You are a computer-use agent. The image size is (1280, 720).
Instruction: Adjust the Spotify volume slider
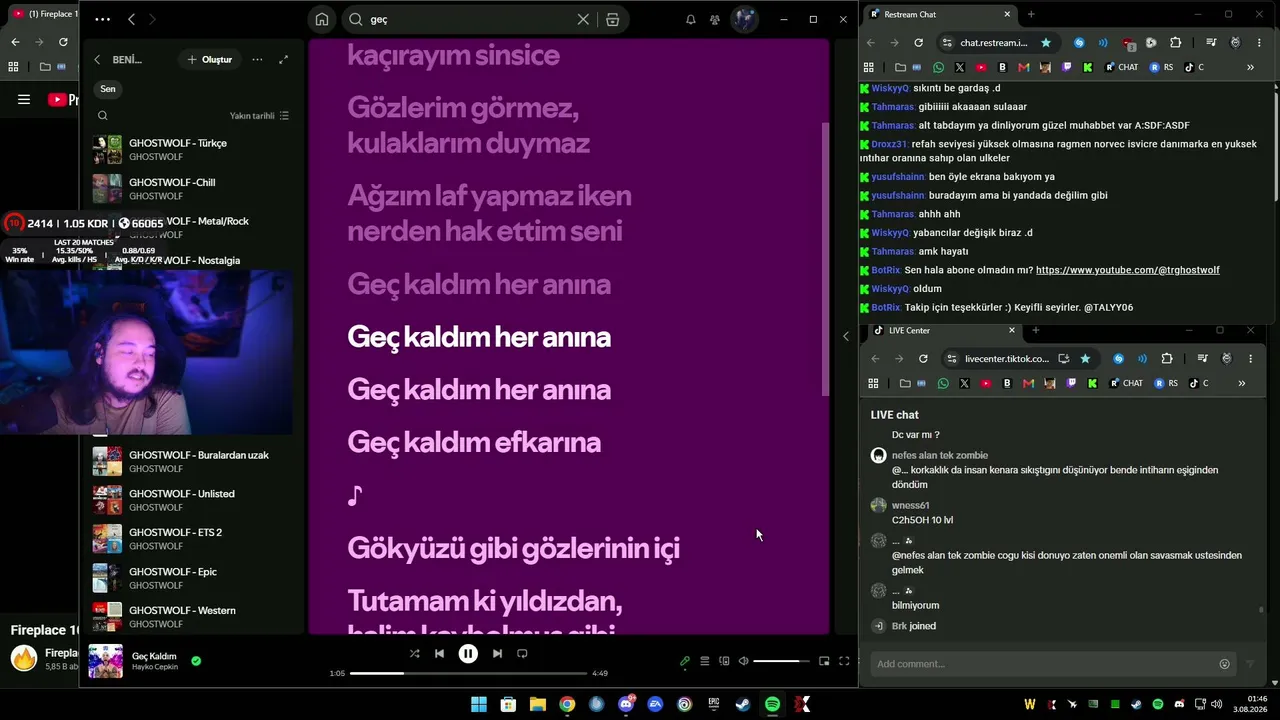point(781,661)
